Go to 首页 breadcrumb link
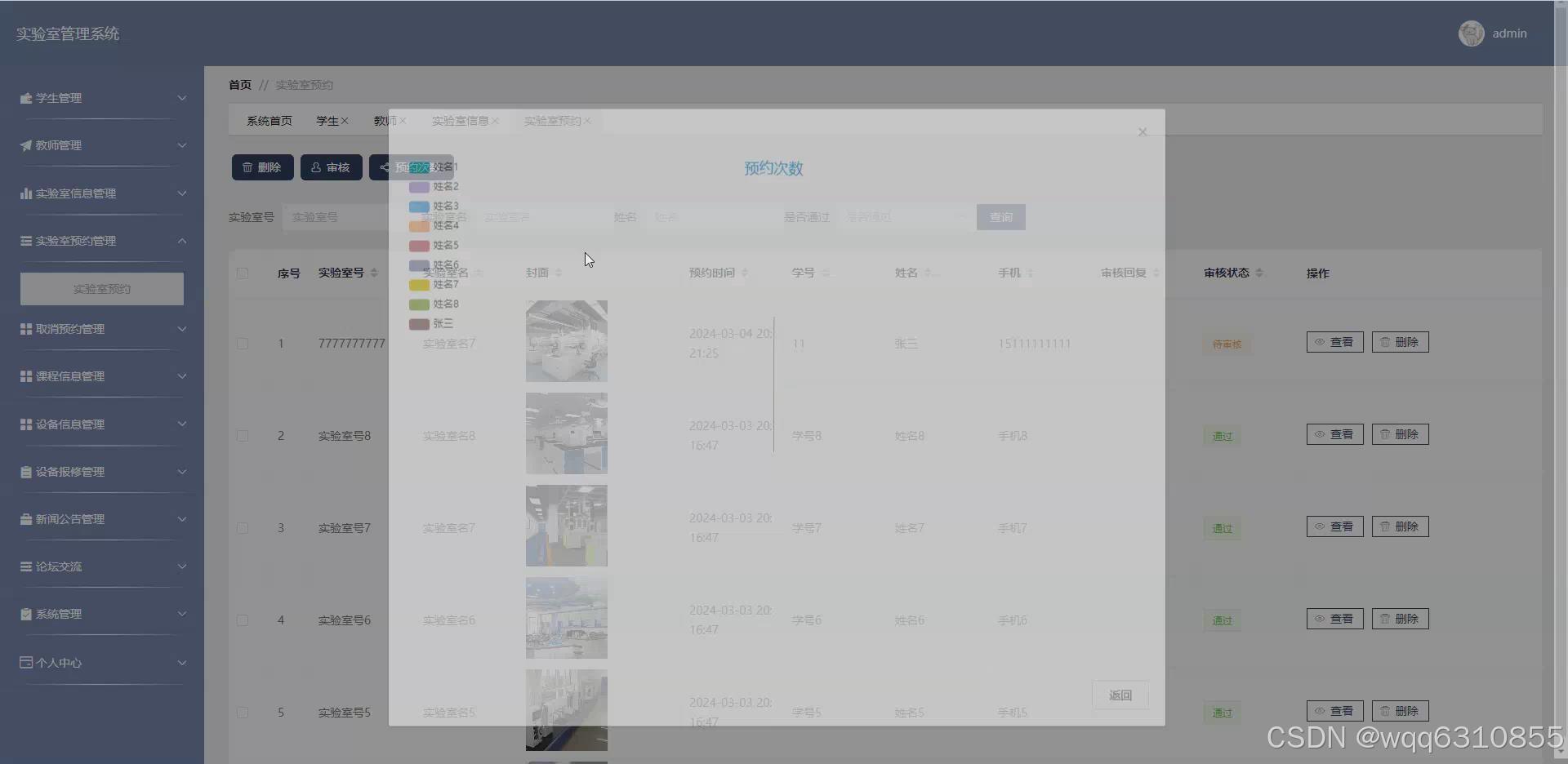The width and height of the screenshot is (1568, 764). [x=240, y=85]
